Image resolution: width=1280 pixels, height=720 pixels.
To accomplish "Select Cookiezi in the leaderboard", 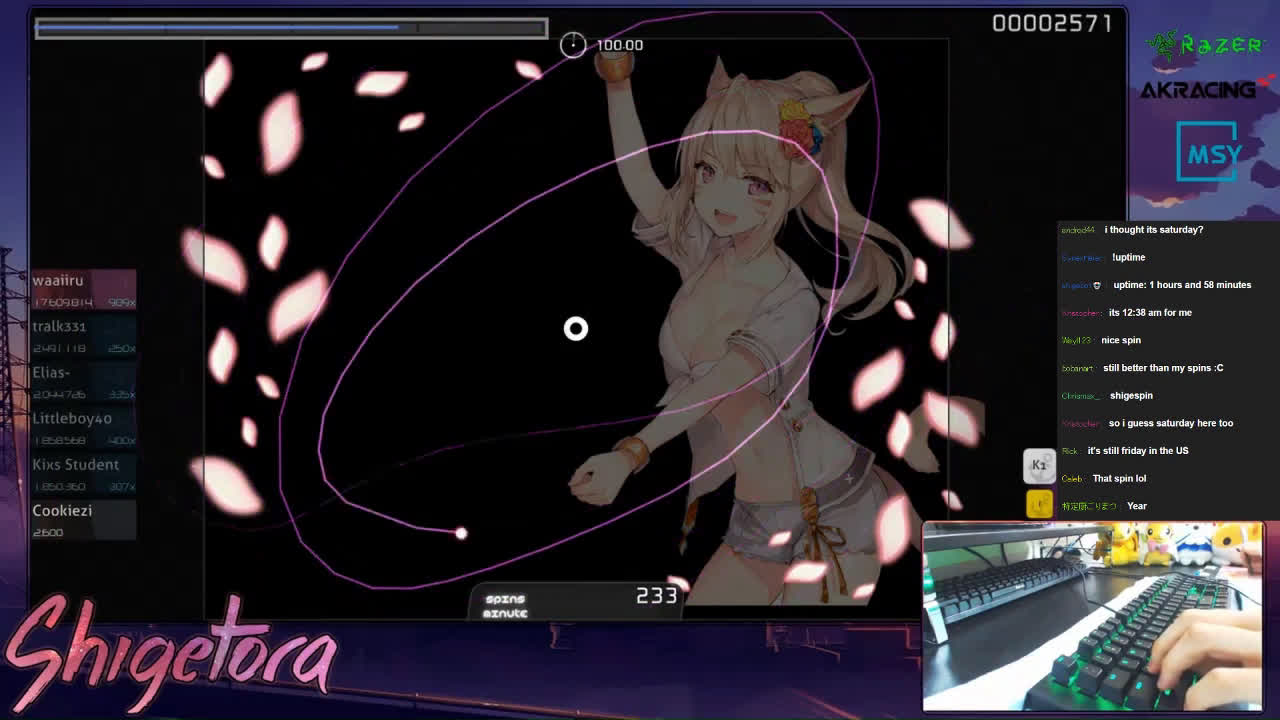I will [x=84, y=520].
